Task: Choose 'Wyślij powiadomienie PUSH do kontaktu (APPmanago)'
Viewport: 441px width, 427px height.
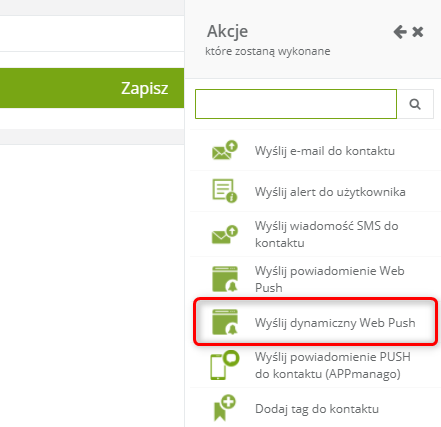Action: tap(333, 365)
